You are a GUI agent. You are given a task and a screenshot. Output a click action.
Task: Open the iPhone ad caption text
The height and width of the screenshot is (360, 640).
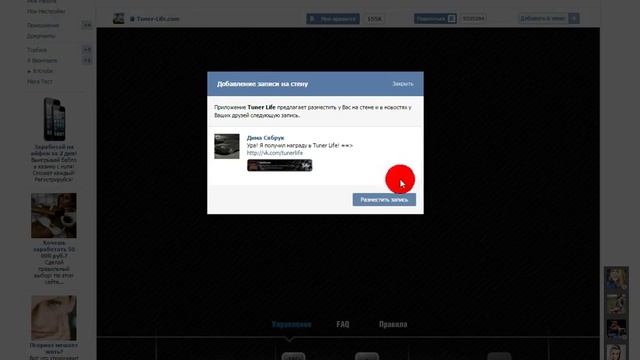(x=54, y=163)
